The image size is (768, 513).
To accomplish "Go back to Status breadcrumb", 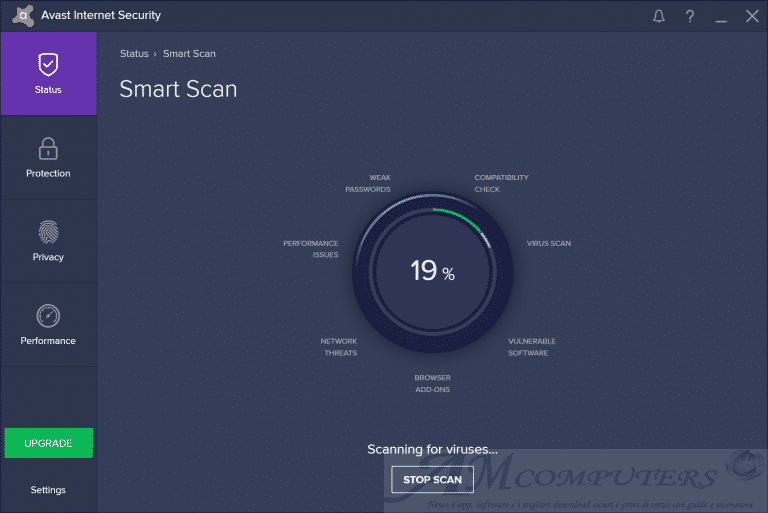I will [x=134, y=54].
